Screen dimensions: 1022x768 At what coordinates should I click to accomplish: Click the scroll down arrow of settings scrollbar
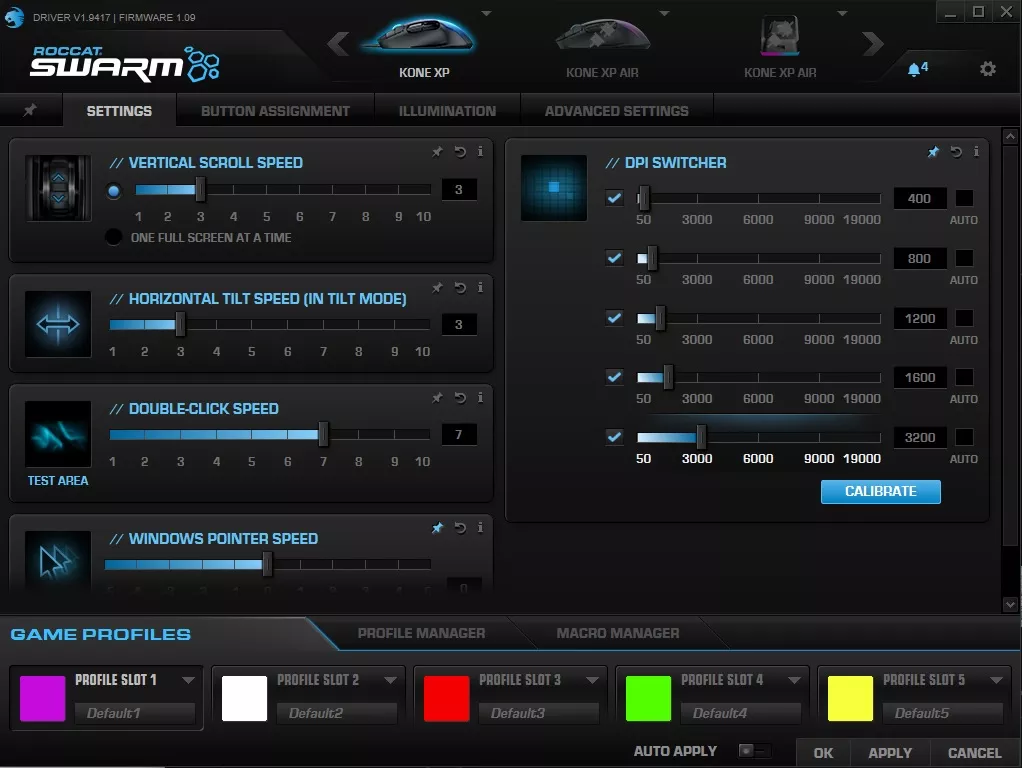pos(1010,604)
